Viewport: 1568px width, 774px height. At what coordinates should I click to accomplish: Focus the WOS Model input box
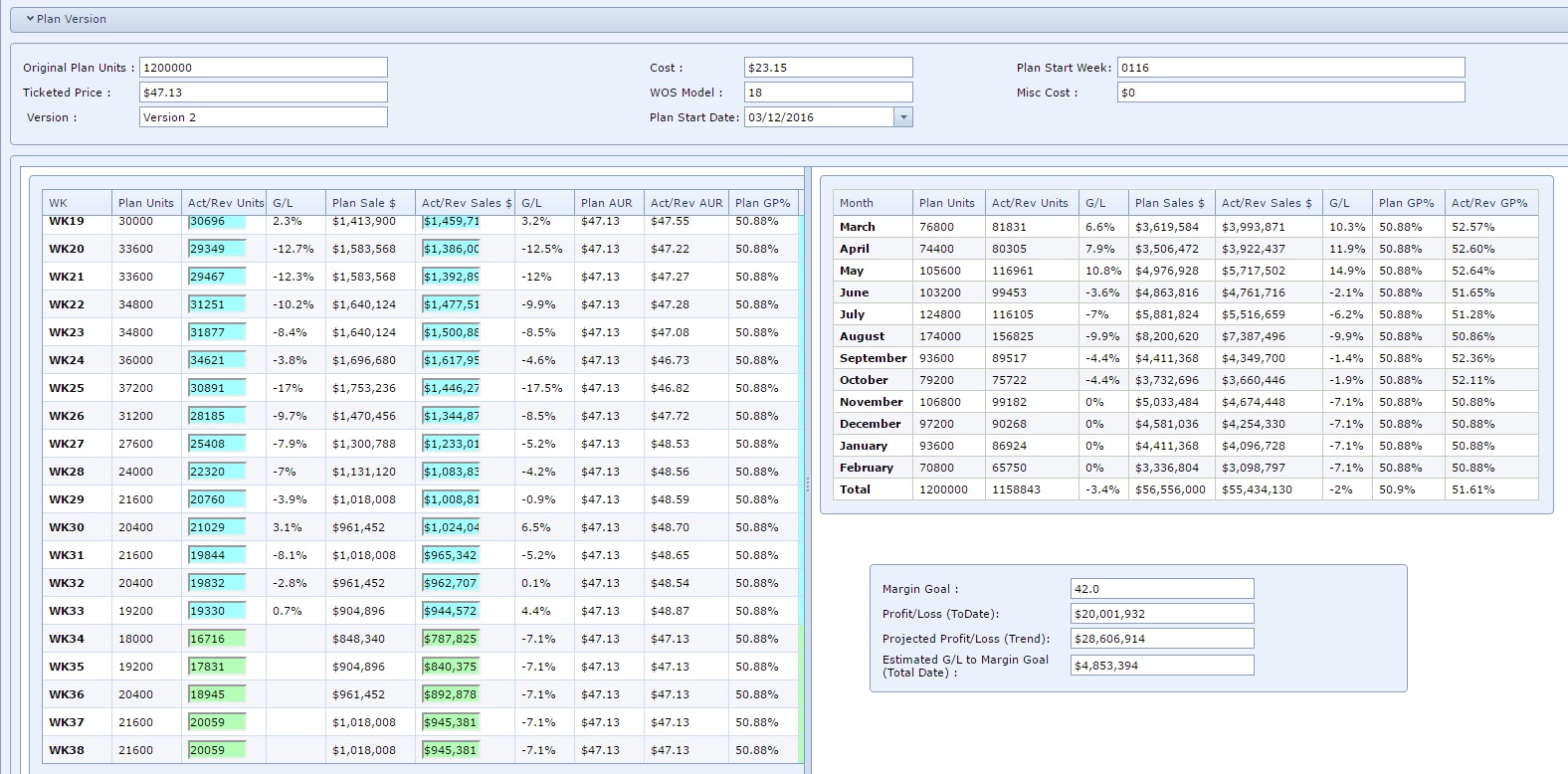click(828, 93)
